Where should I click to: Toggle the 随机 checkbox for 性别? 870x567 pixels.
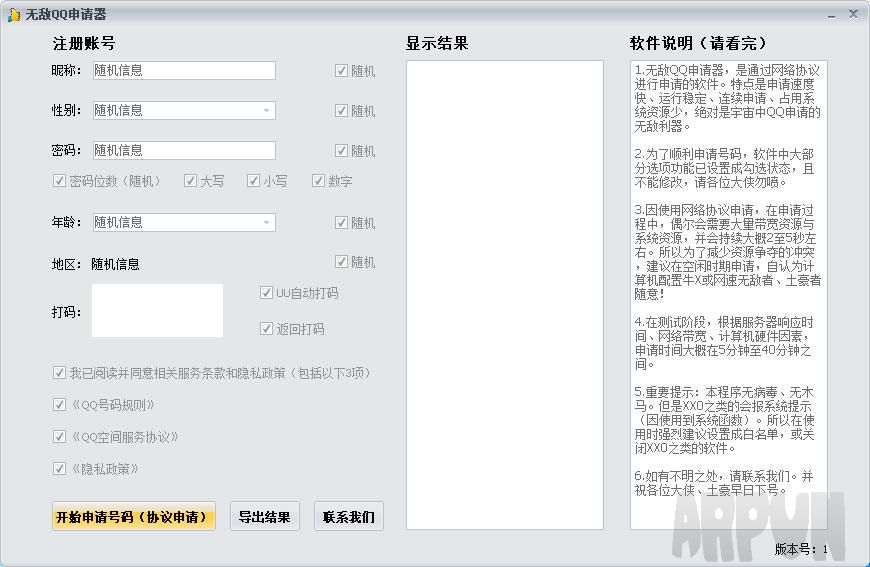(341, 110)
